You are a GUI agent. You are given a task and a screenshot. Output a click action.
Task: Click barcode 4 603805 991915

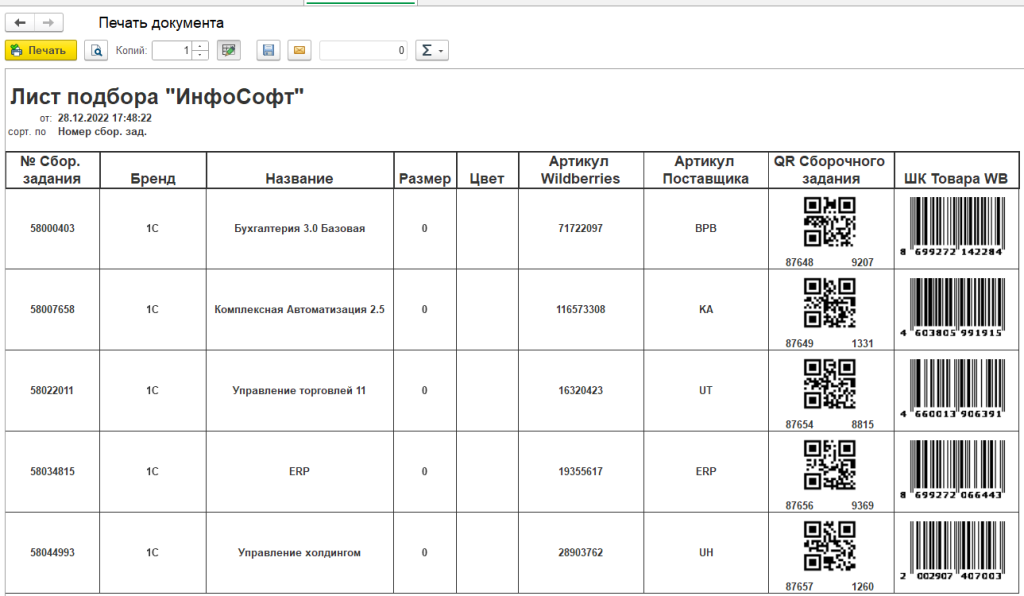click(953, 307)
